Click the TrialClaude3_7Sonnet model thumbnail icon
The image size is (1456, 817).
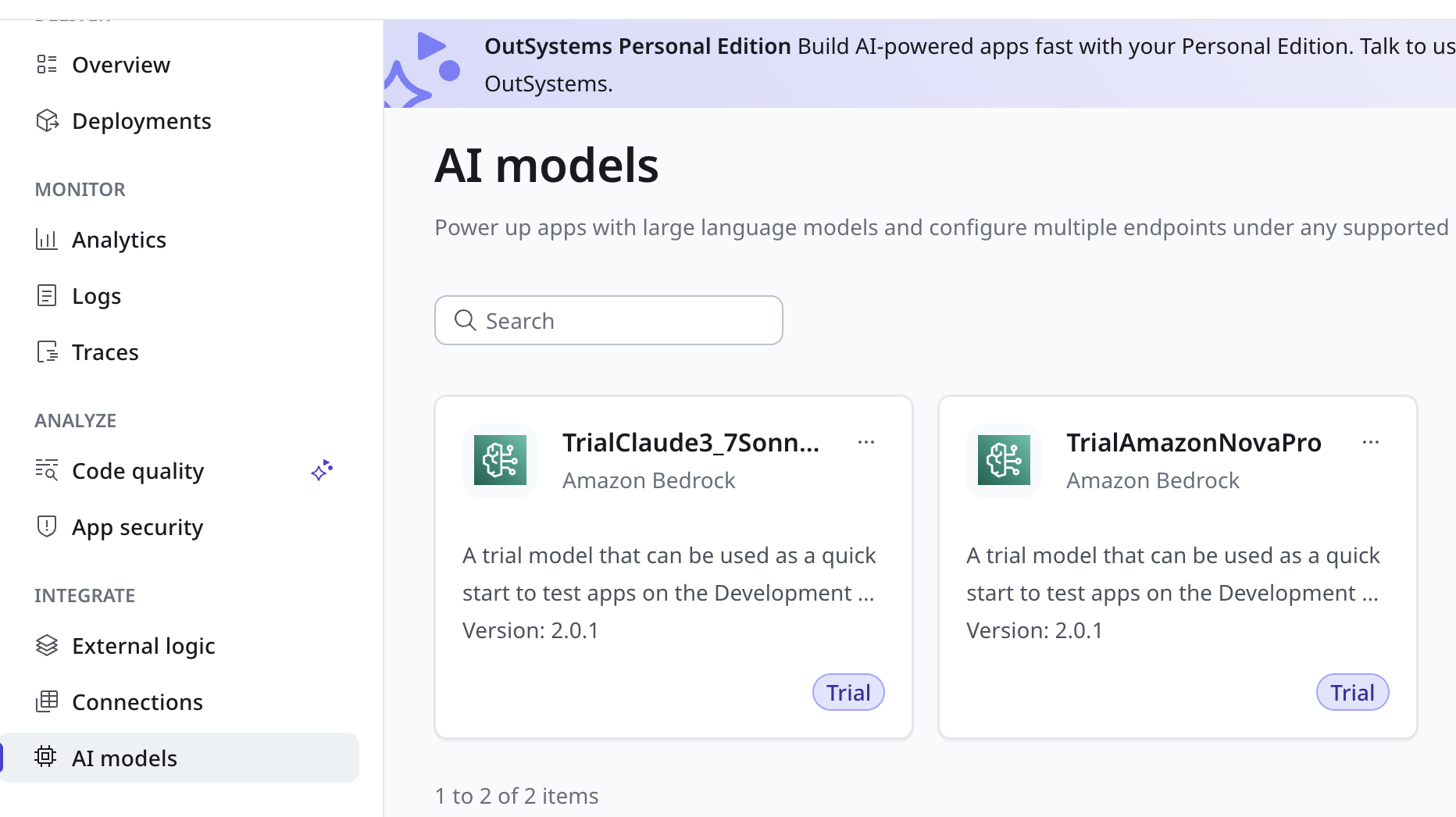point(500,460)
